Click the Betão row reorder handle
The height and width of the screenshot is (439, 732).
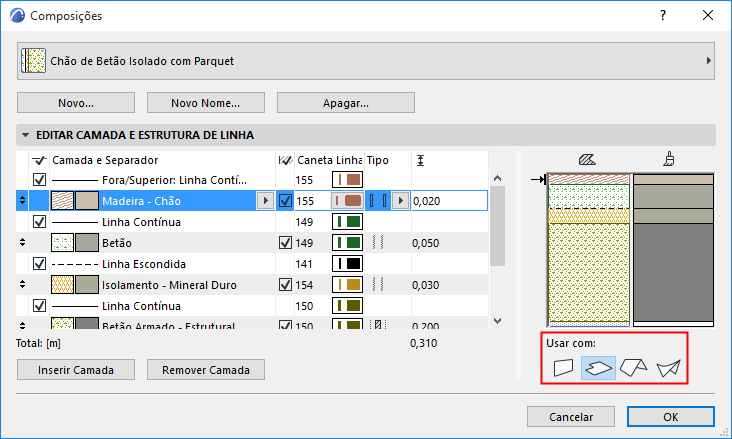click(x=22, y=242)
